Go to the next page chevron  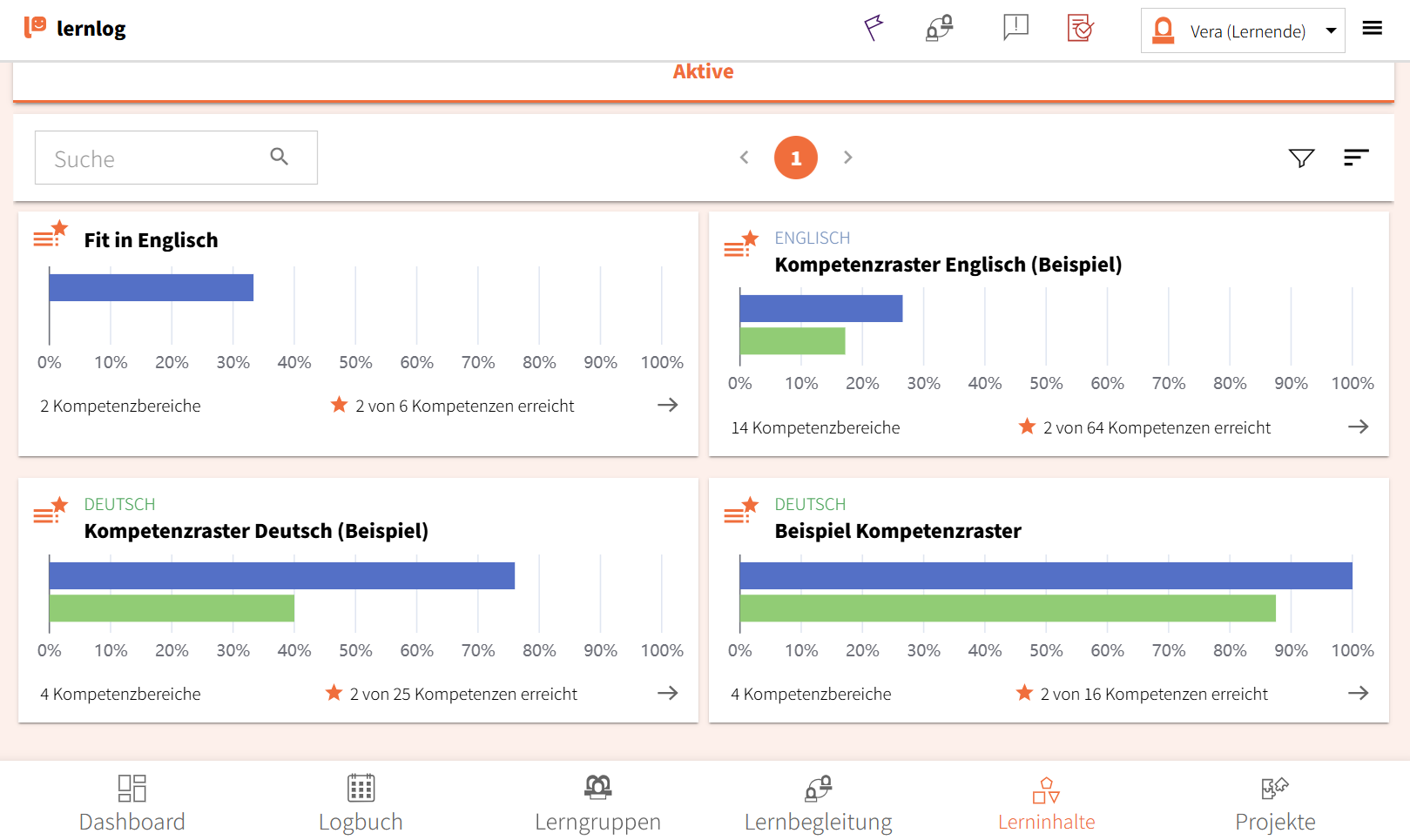847,158
